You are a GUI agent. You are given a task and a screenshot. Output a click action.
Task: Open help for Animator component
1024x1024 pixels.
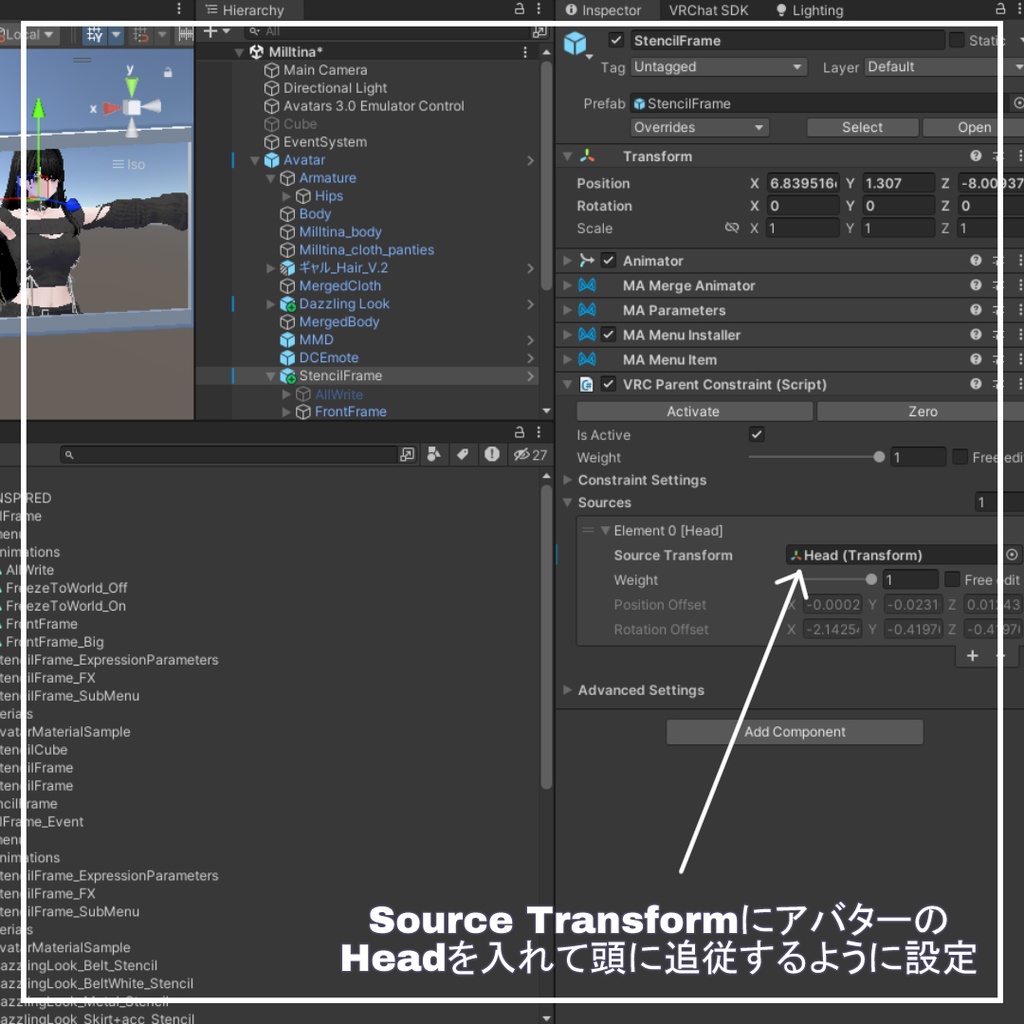tap(976, 261)
